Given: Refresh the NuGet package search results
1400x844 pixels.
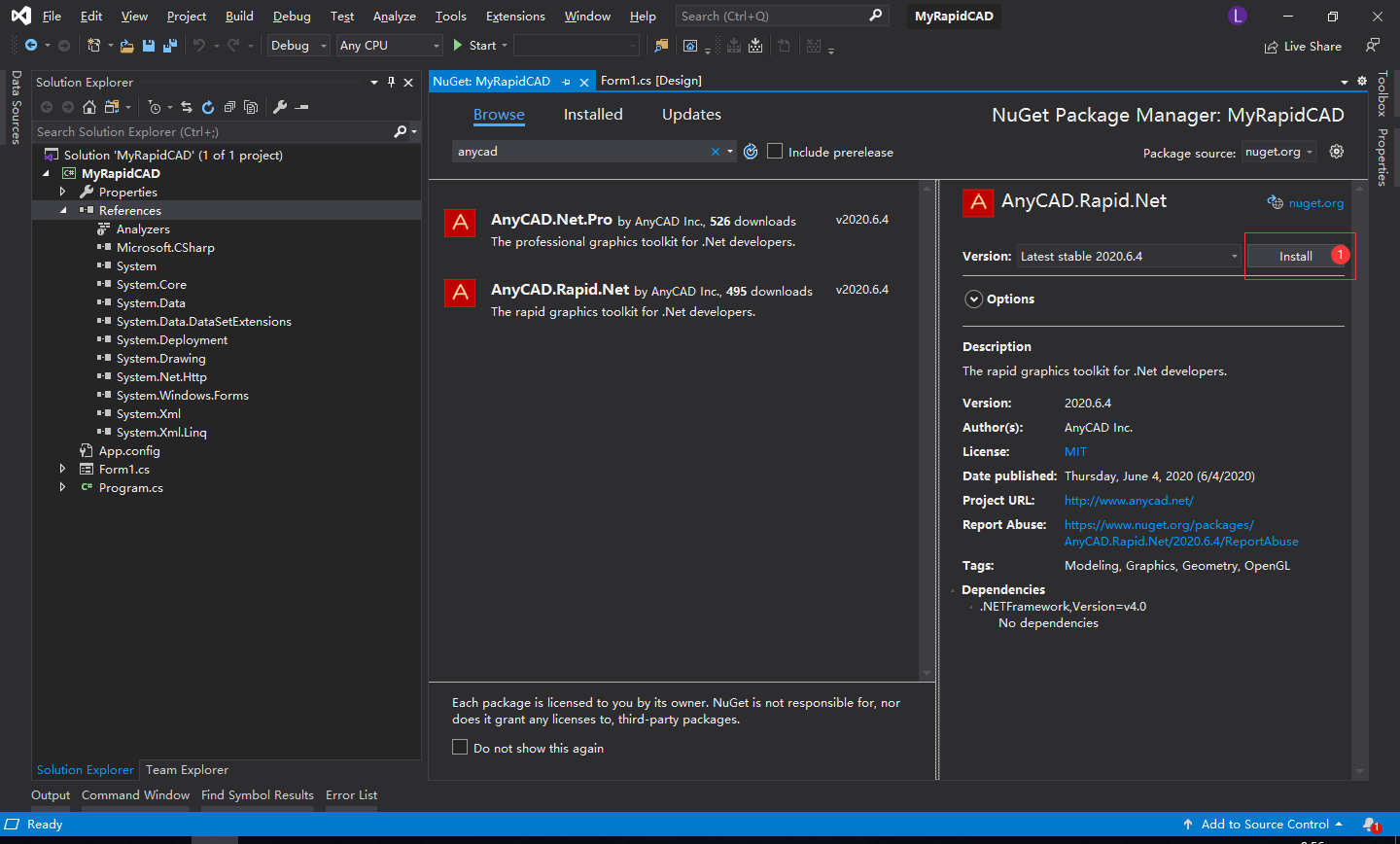Looking at the screenshot, I should click(x=751, y=152).
